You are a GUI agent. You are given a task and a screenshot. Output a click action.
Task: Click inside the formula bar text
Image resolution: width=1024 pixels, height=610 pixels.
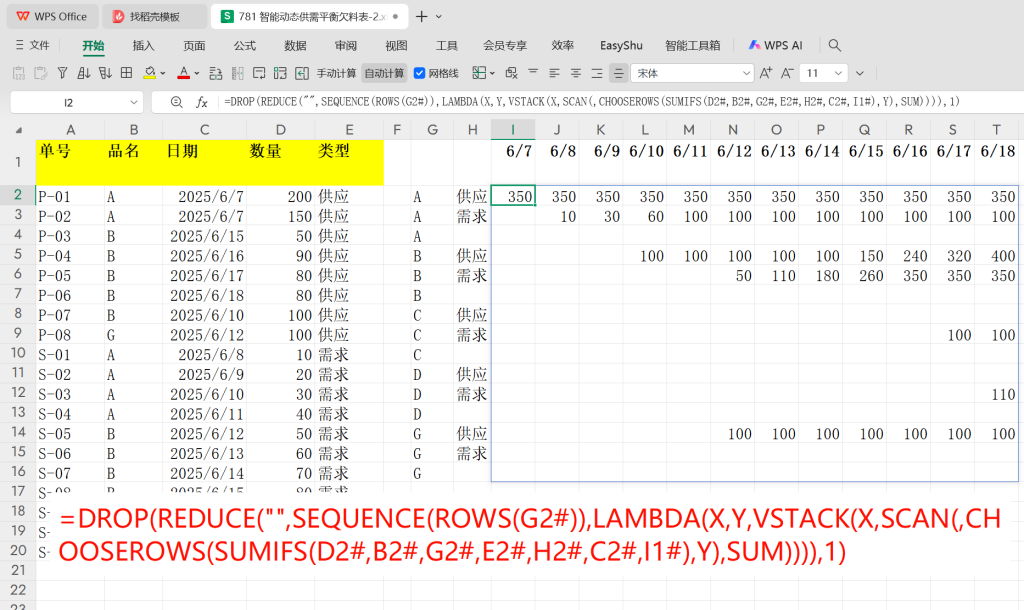point(591,102)
